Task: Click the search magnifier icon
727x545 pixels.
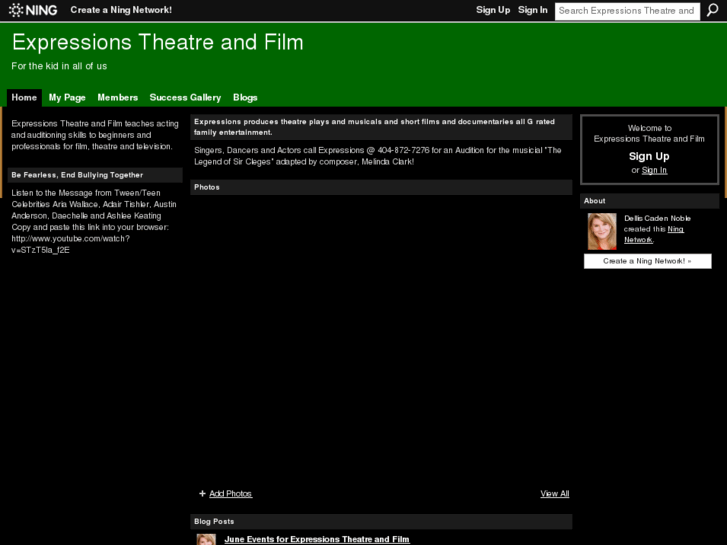Action: 712,10
